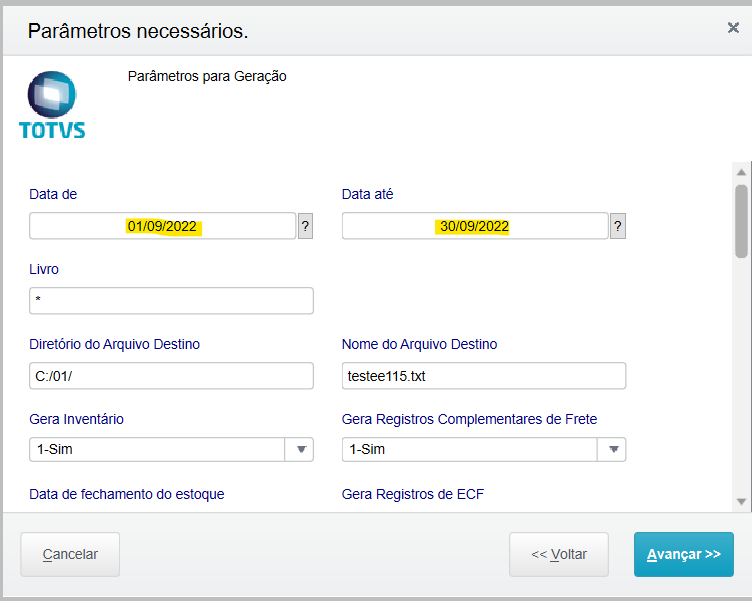Click the Livro input field

(x=171, y=301)
